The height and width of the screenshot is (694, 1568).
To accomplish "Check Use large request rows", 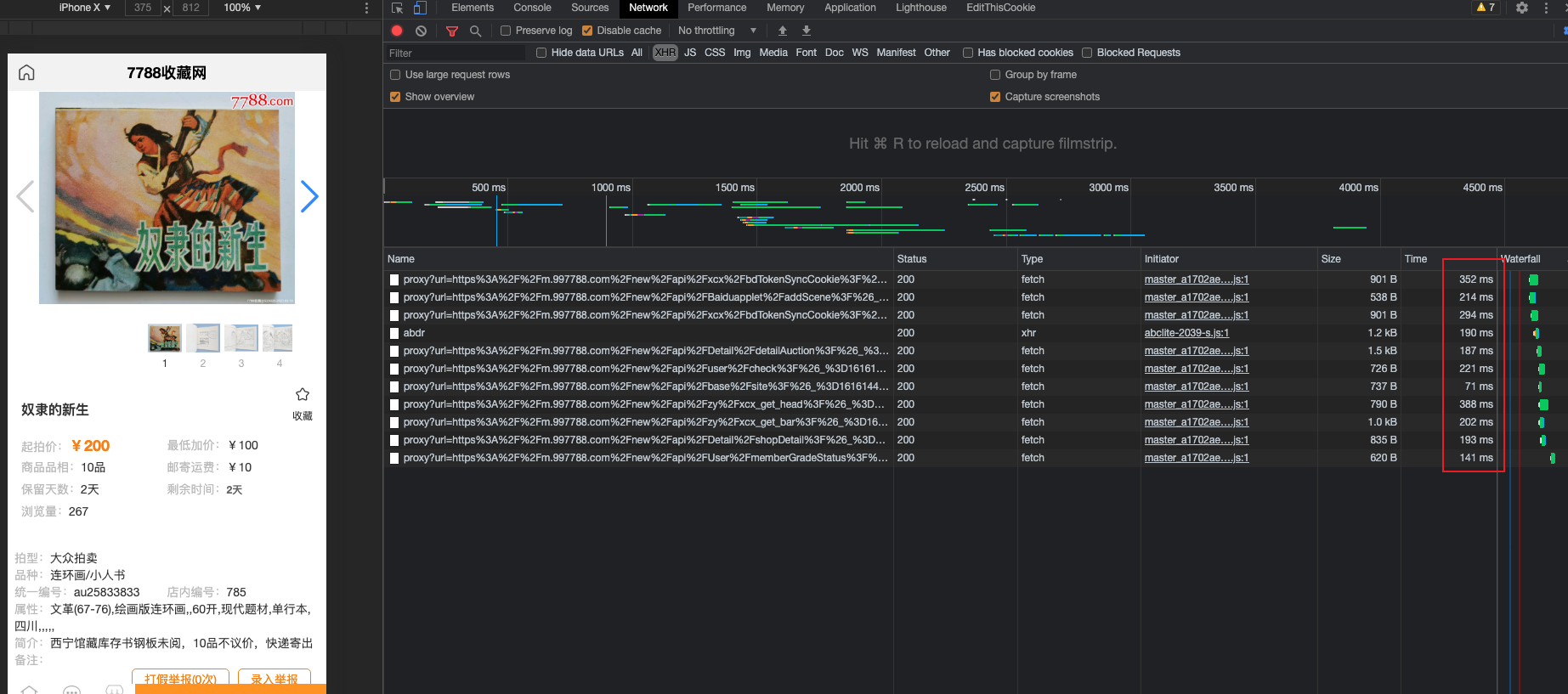I will click(395, 75).
